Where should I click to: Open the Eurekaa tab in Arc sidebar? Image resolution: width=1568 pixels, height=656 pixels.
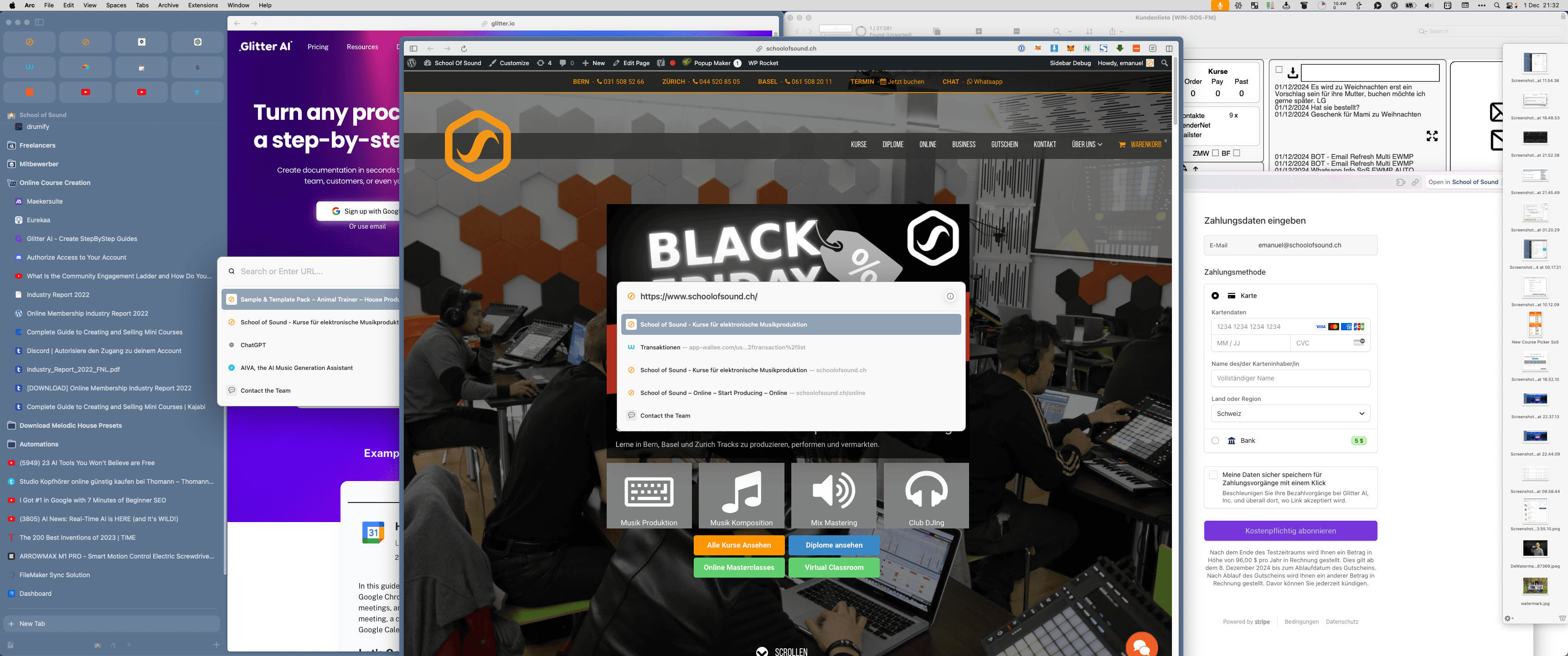[38, 220]
